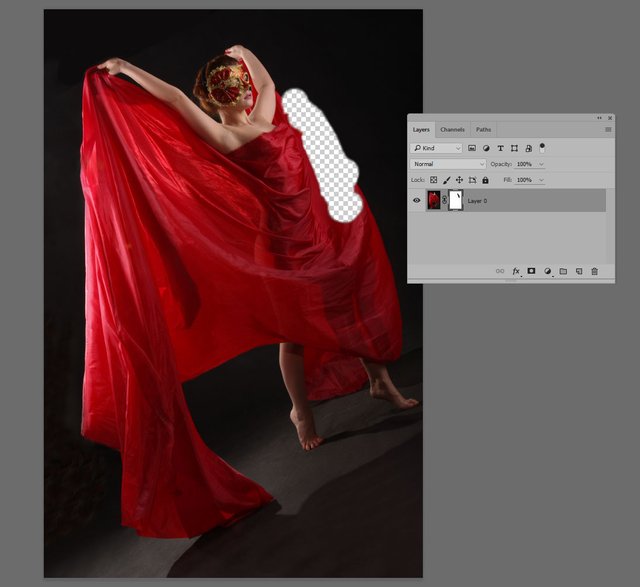Viewport: 640px width, 587px height.
Task: Prevent auto-nesting into artboards lock
Action: (x=472, y=180)
